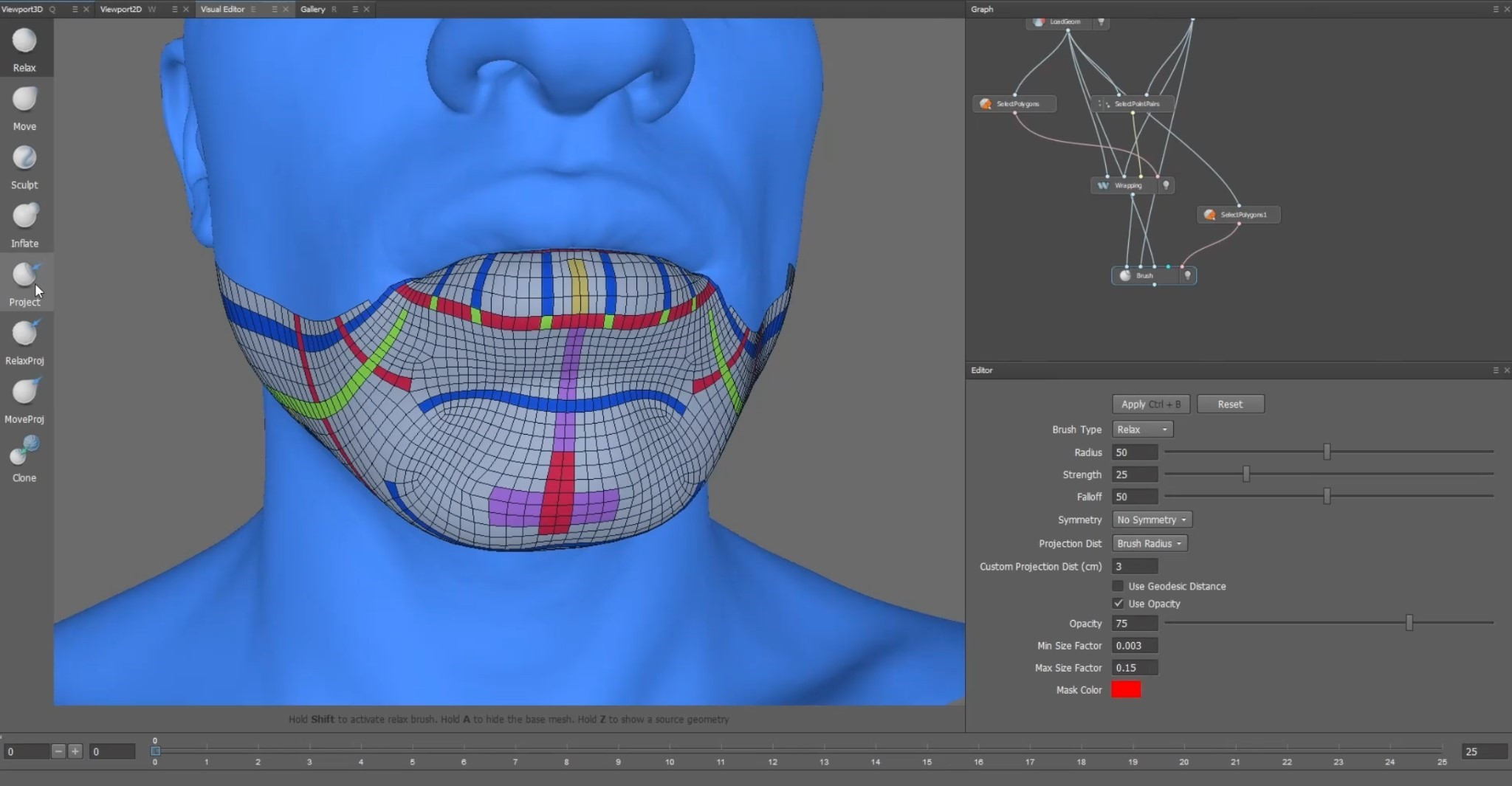Toggle the Wrapping node's lightbulb visibility
The image size is (1512, 786).
point(1166,185)
